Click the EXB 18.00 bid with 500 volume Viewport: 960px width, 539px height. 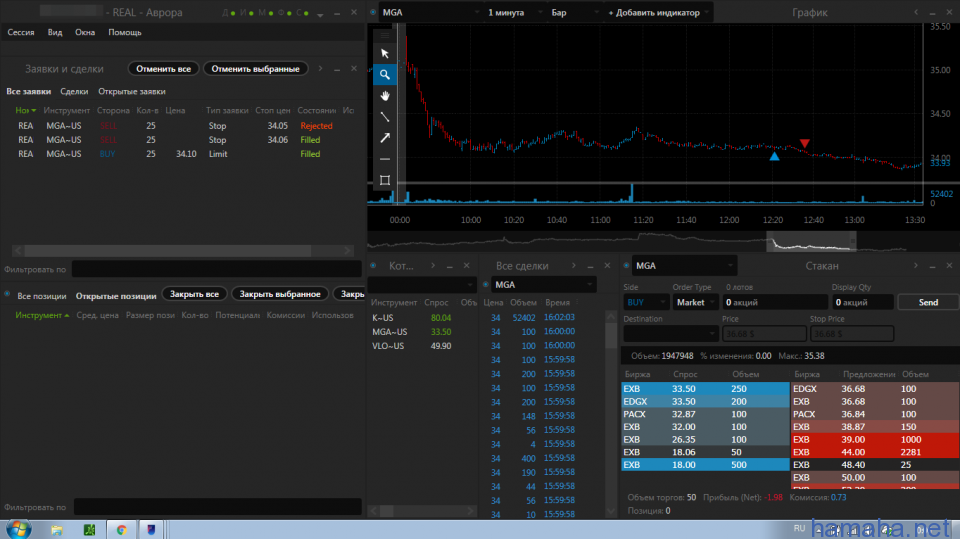click(705, 465)
